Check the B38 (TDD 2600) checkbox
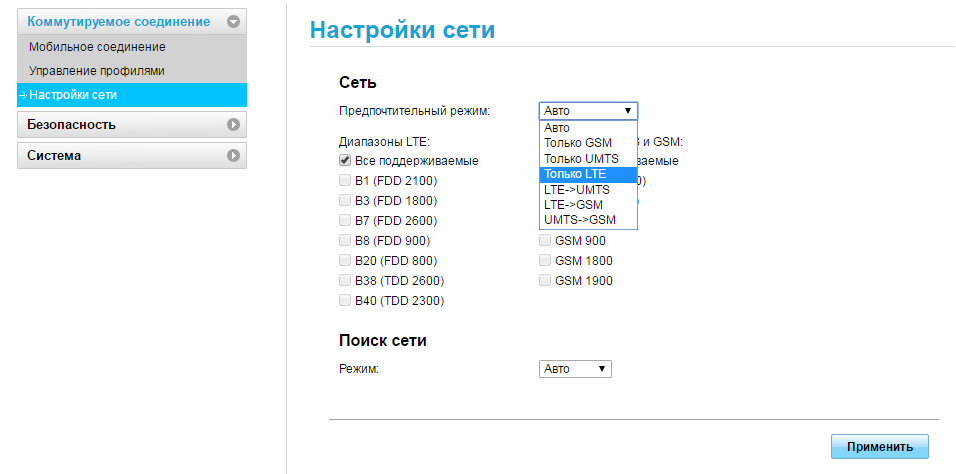Screen dimensions: 956x474 [x=345, y=280]
